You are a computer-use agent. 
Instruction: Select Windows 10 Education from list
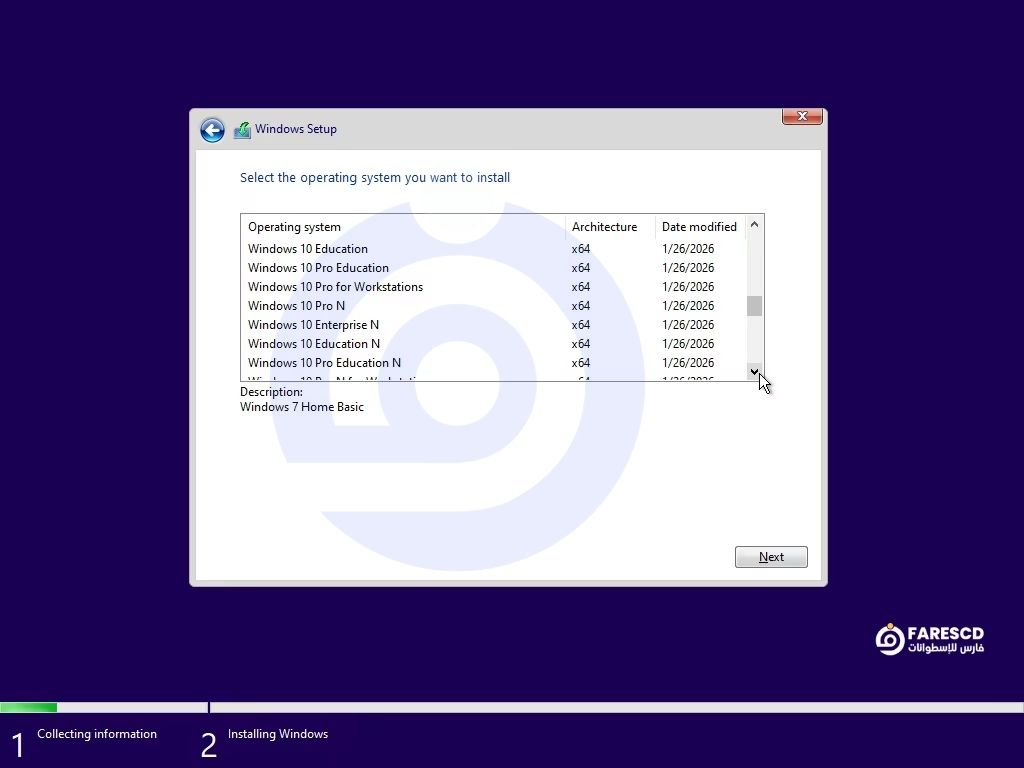tap(308, 249)
